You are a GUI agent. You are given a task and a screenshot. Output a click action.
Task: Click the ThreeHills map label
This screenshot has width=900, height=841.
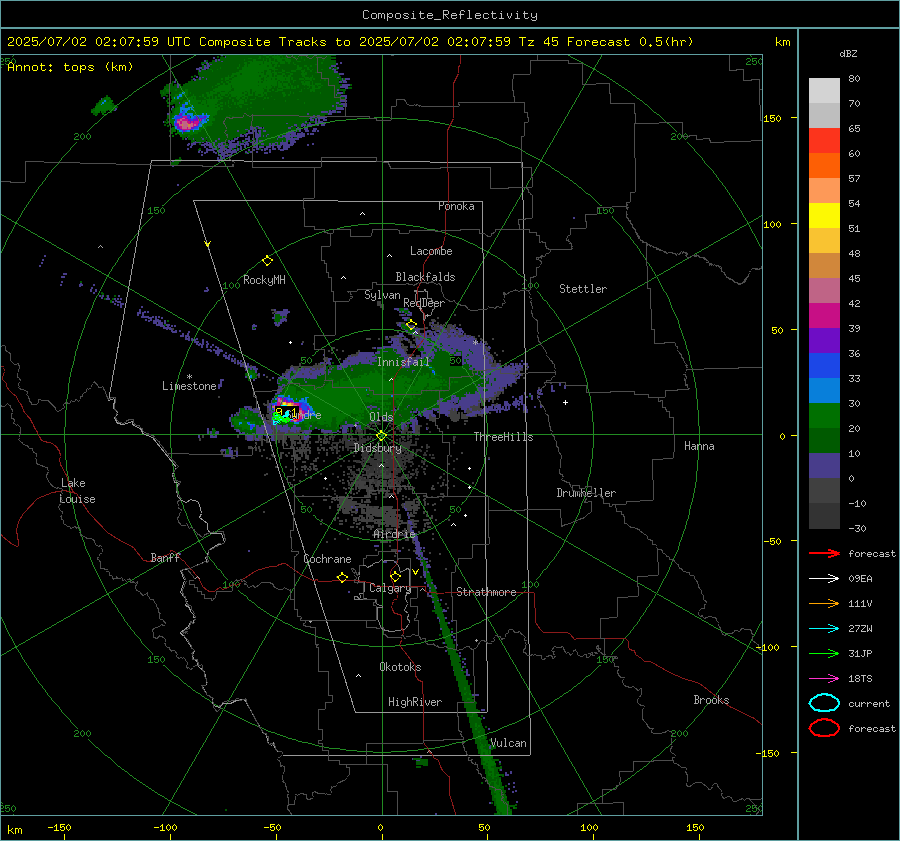point(503,437)
